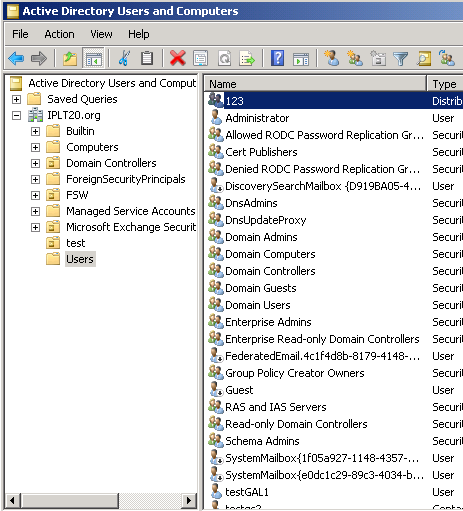Click the Guest disabled user icon
Screen dimensions: 463x511
click(216, 389)
